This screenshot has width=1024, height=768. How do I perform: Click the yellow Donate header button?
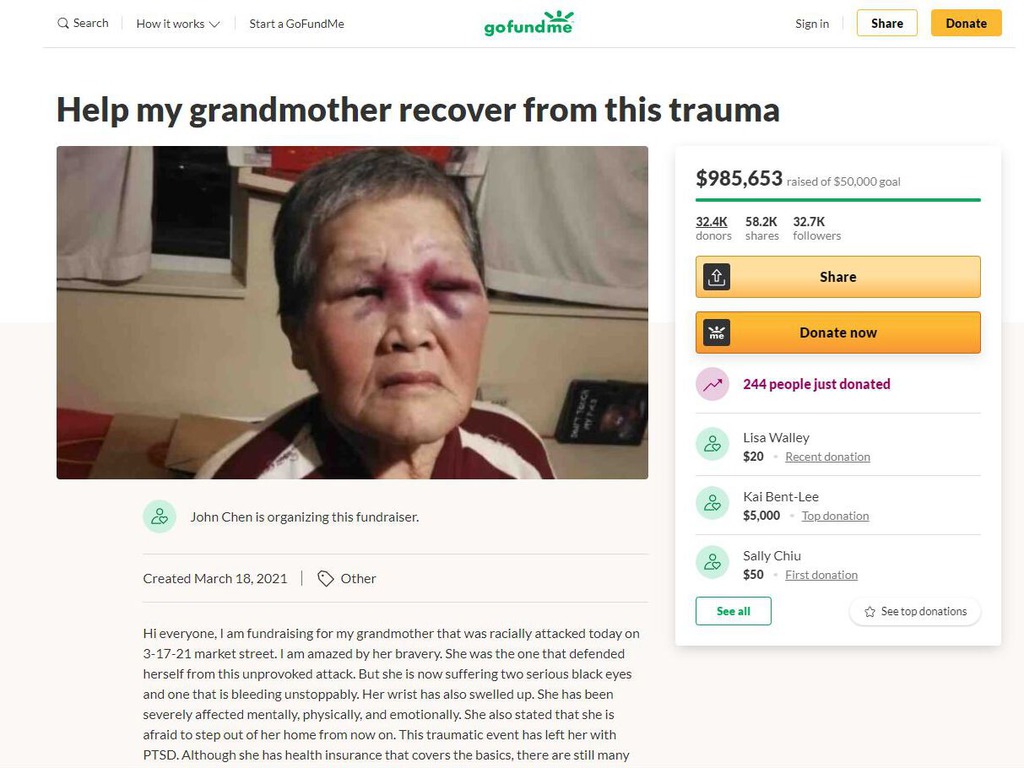tap(966, 23)
